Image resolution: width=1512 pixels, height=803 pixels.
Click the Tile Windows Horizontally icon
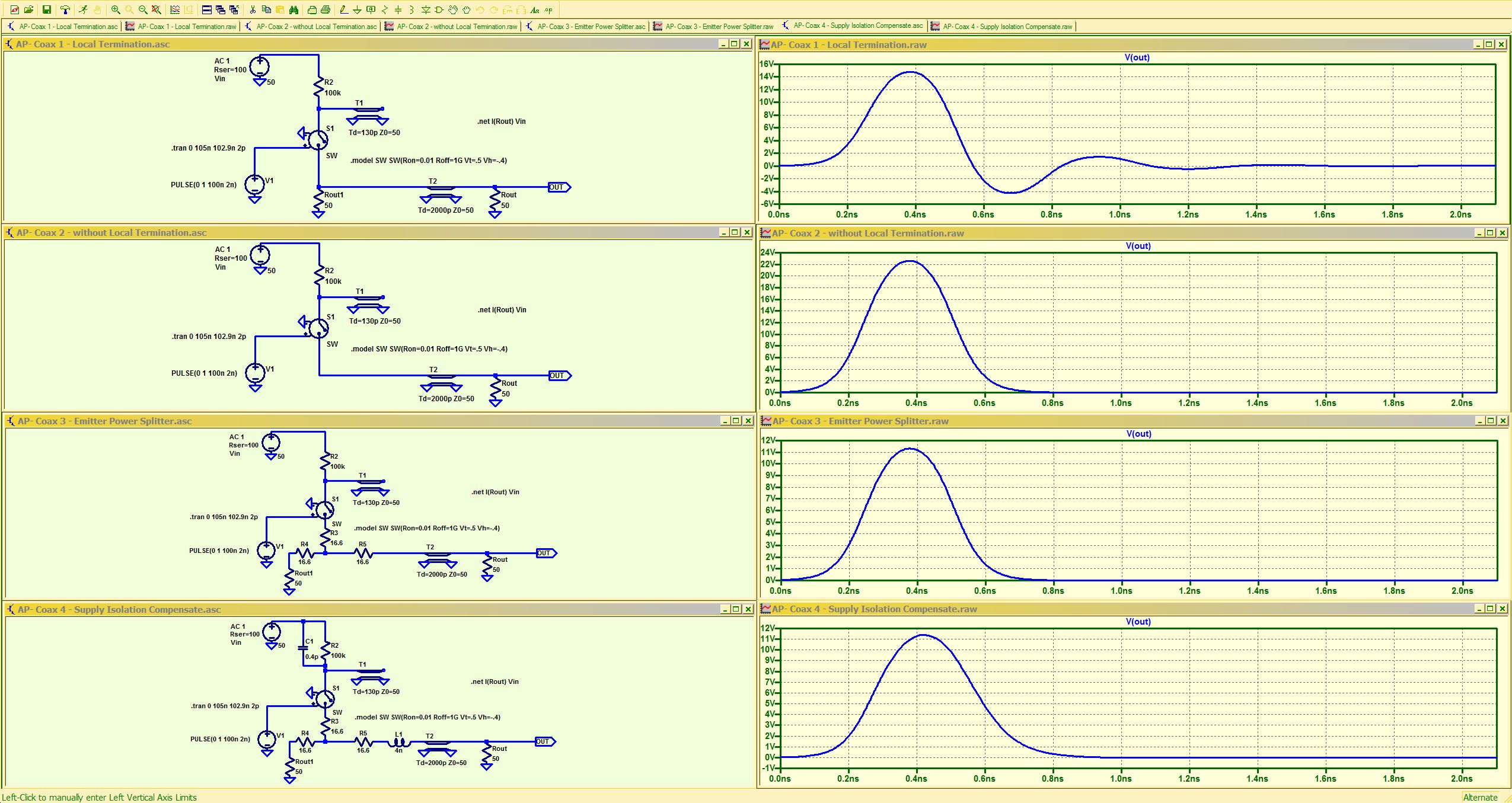(x=206, y=9)
